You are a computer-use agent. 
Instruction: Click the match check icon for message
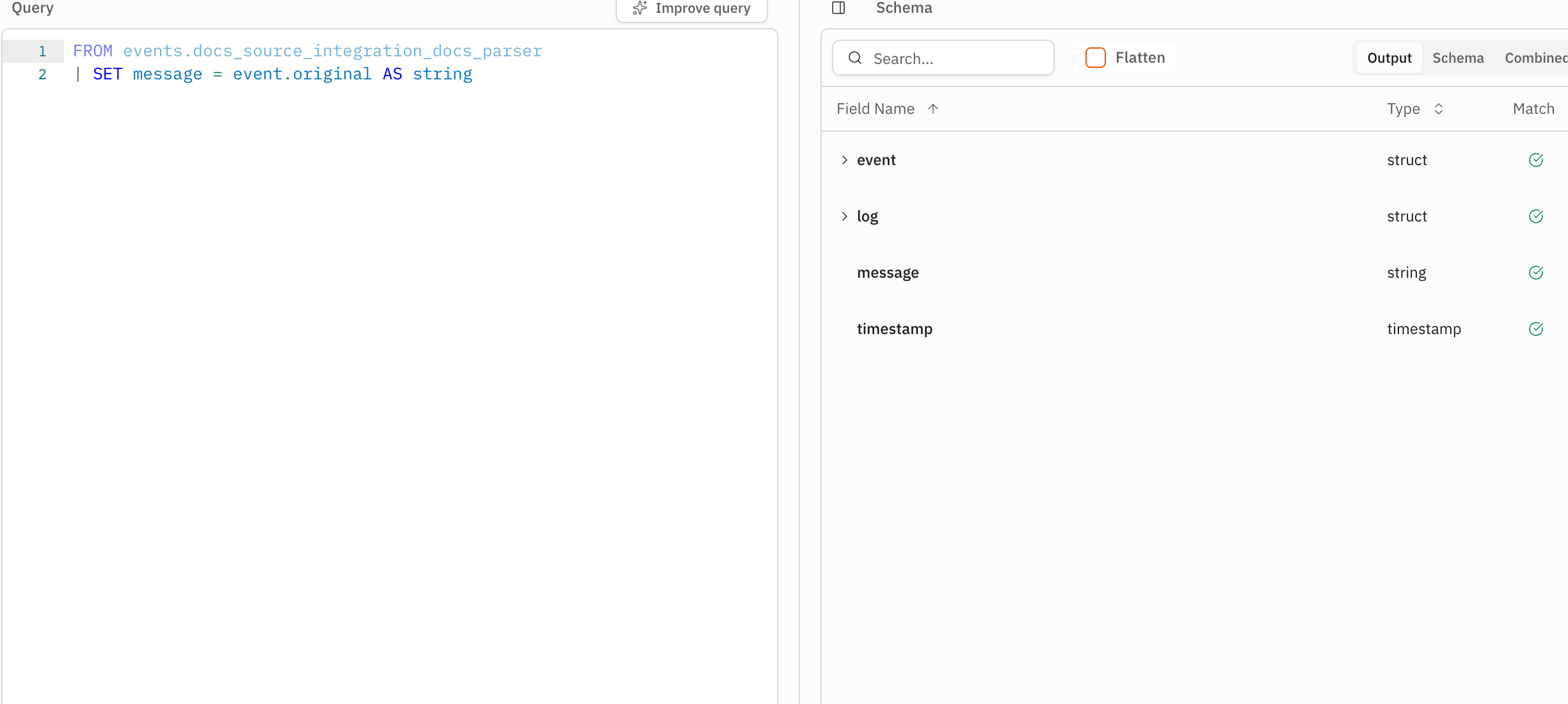pos(1535,273)
